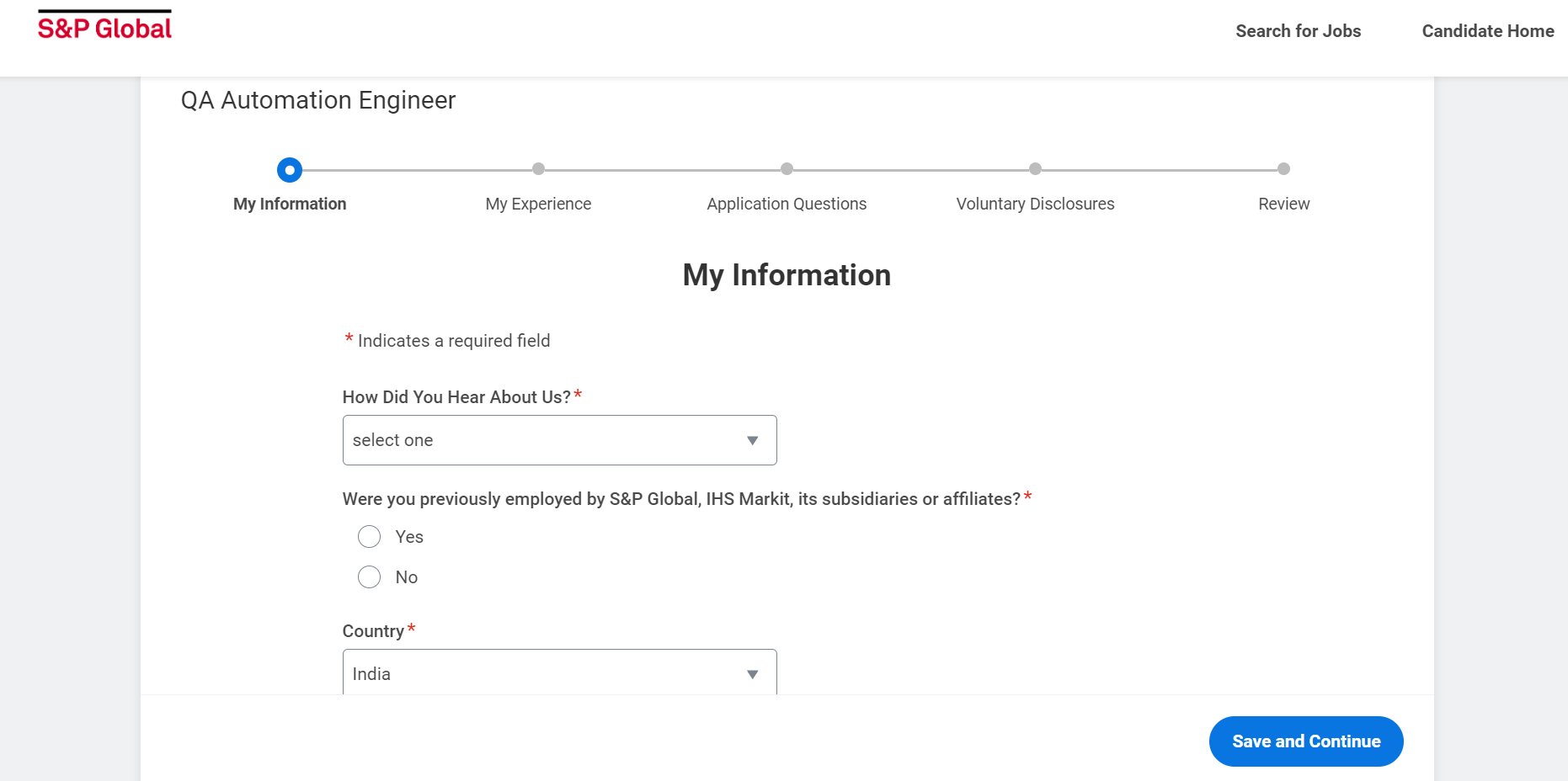
Task: Click the My Information step circle
Action: pyautogui.click(x=290, y=170)
